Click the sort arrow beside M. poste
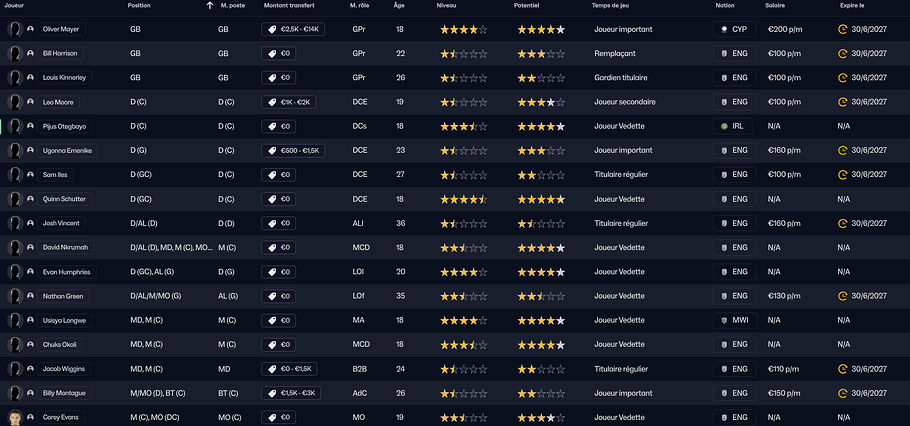The width and height of the screenshot is (910, 426). click(209, 6)
